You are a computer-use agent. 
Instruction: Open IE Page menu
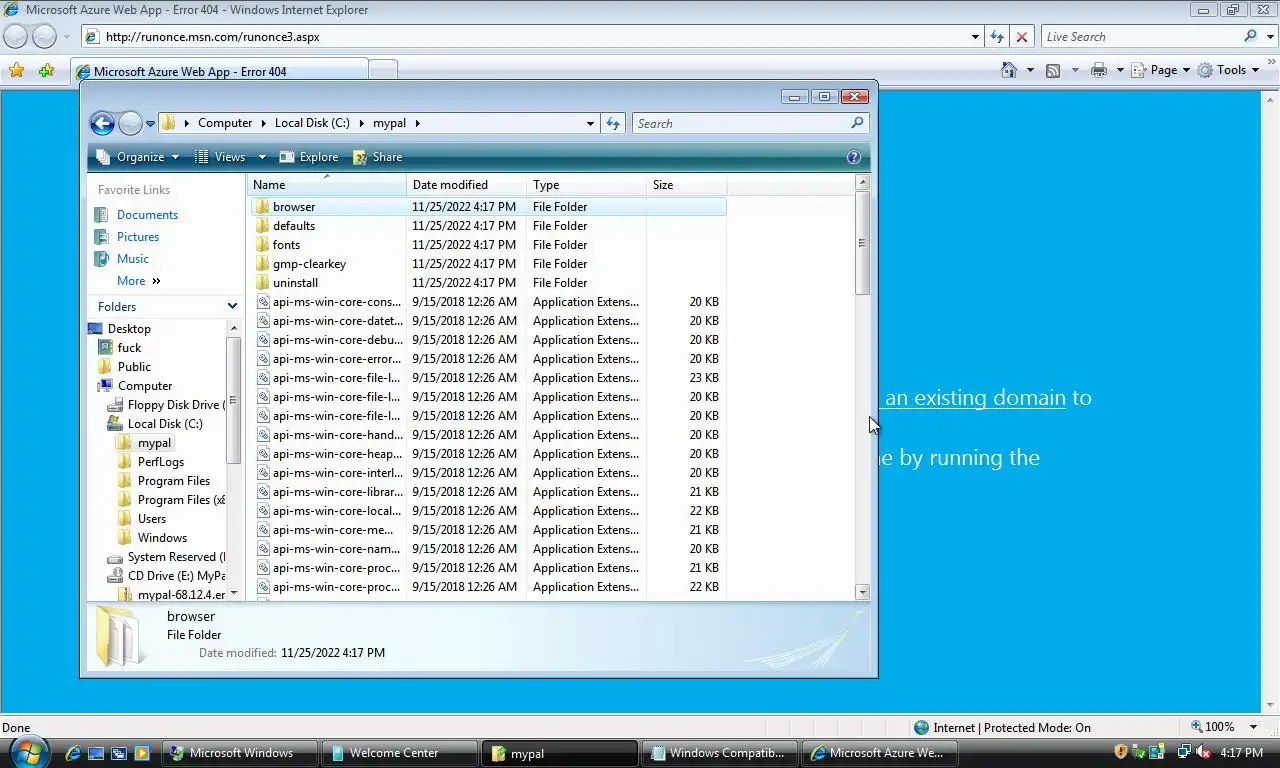click(x=1161, y=70)
